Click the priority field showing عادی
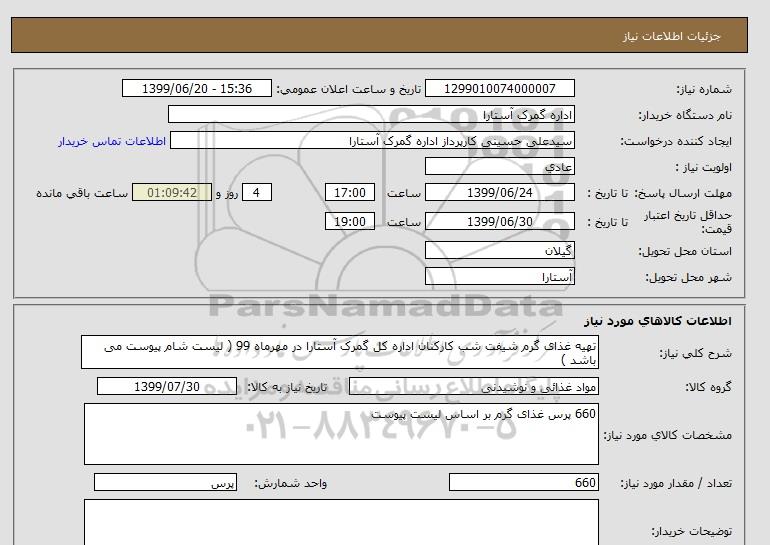Viewport: 770px width, 545px height. click(x=499, y=166)
